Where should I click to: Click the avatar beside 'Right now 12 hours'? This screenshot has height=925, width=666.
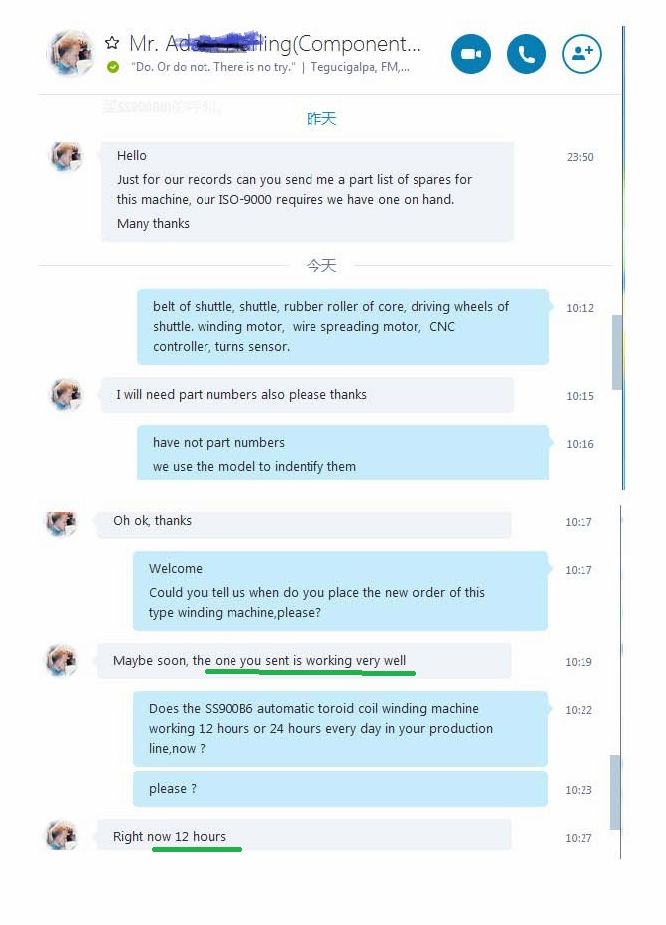[x=62, y=835]
